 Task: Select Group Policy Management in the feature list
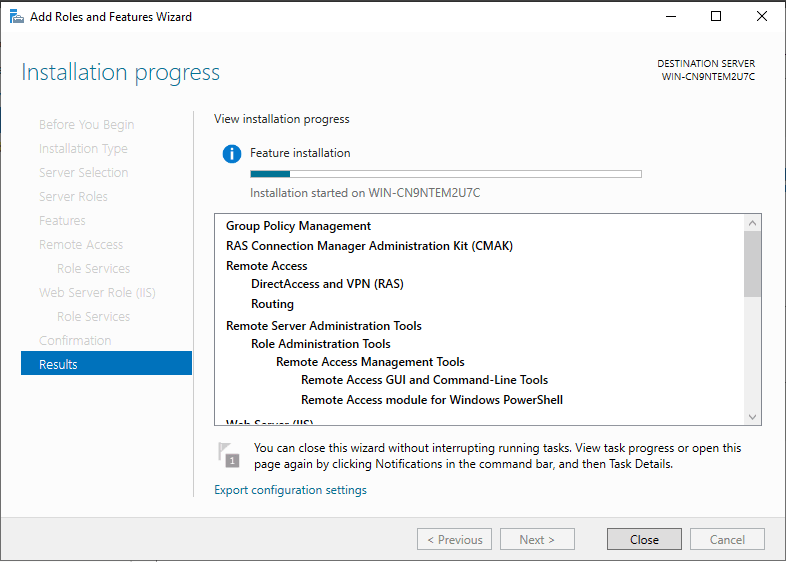click(298, 226)
